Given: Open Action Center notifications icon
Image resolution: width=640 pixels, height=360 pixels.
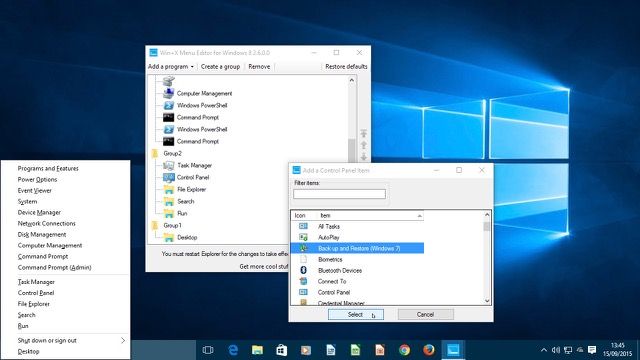Looking at the screenshot, I should [592, 350].
